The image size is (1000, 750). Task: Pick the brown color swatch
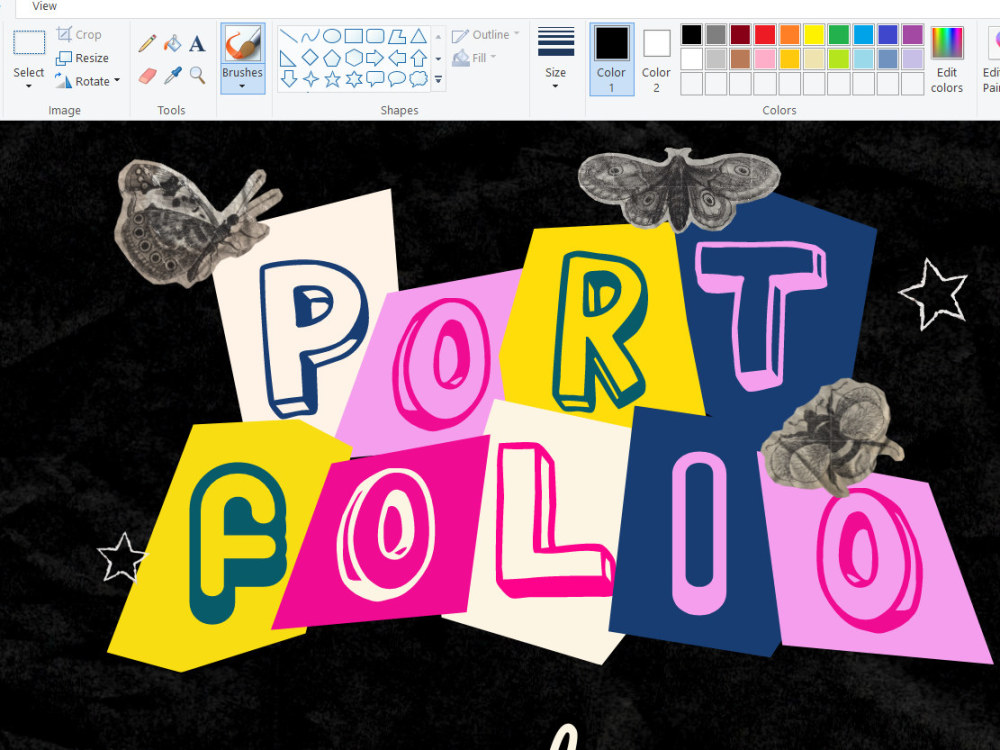point(740,59)
